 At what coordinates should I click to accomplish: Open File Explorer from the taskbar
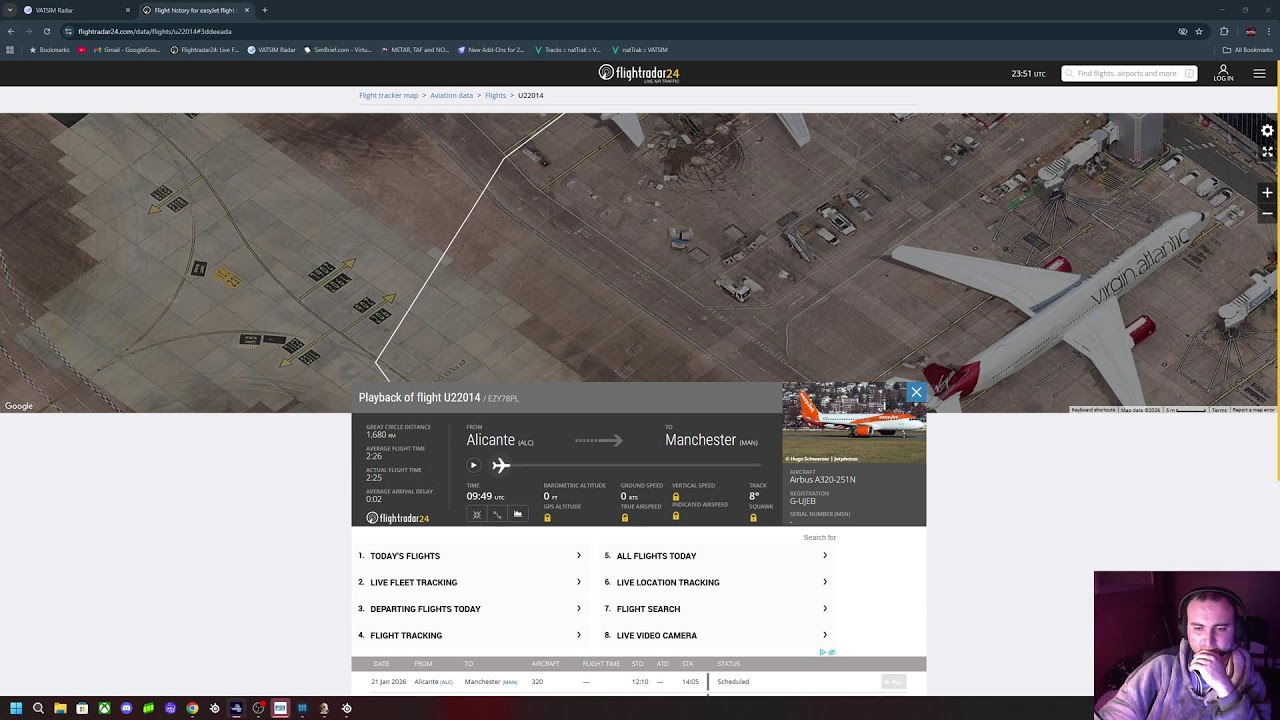(x=60, y=708)
